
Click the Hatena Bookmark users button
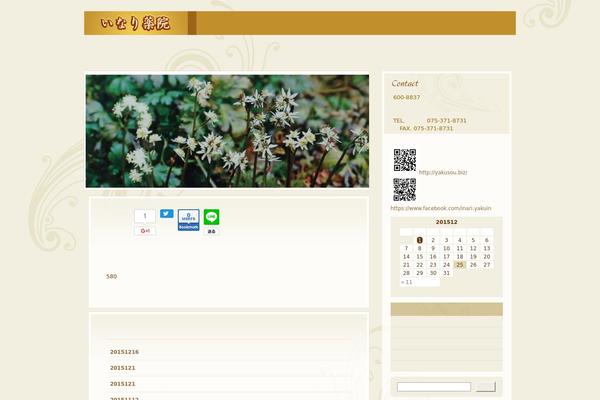point(188,220)
